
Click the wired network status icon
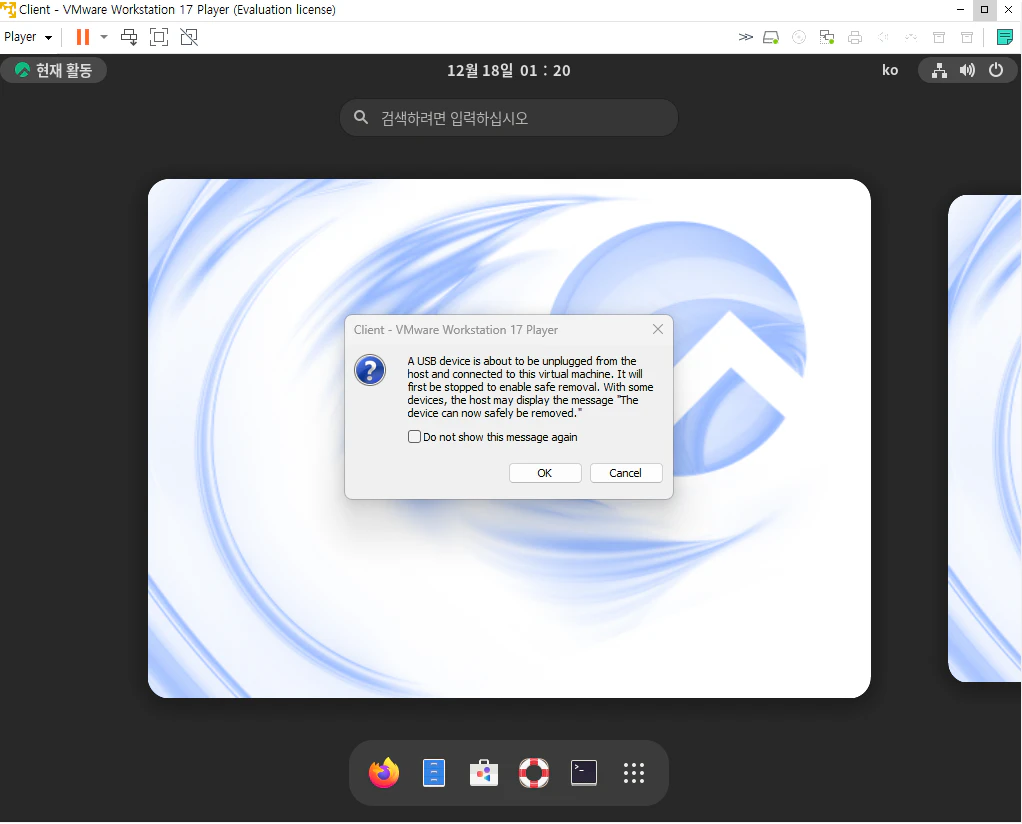[x=939, y=70]
